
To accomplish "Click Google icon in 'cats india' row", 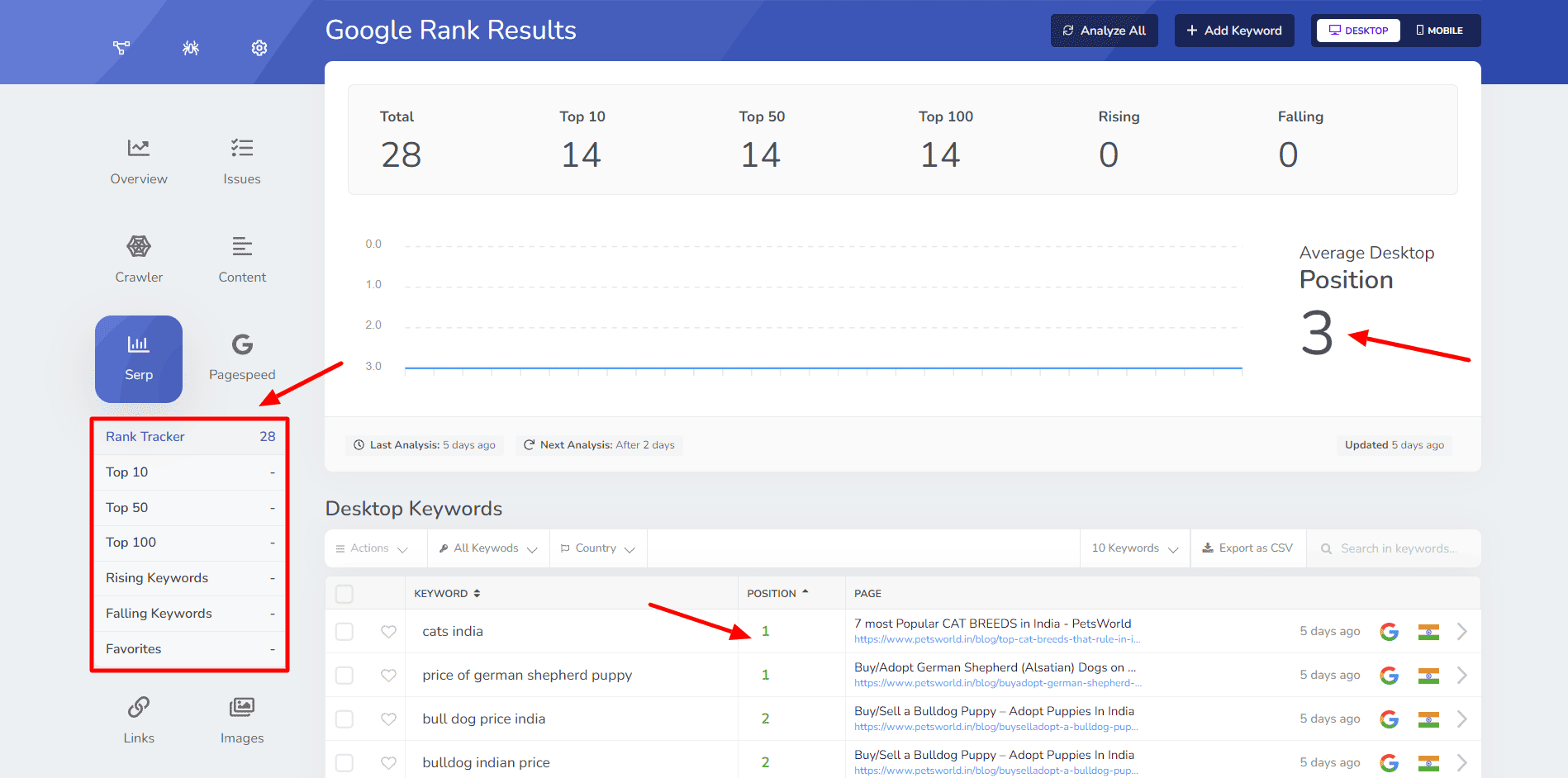I will [x=1390, y=632].
